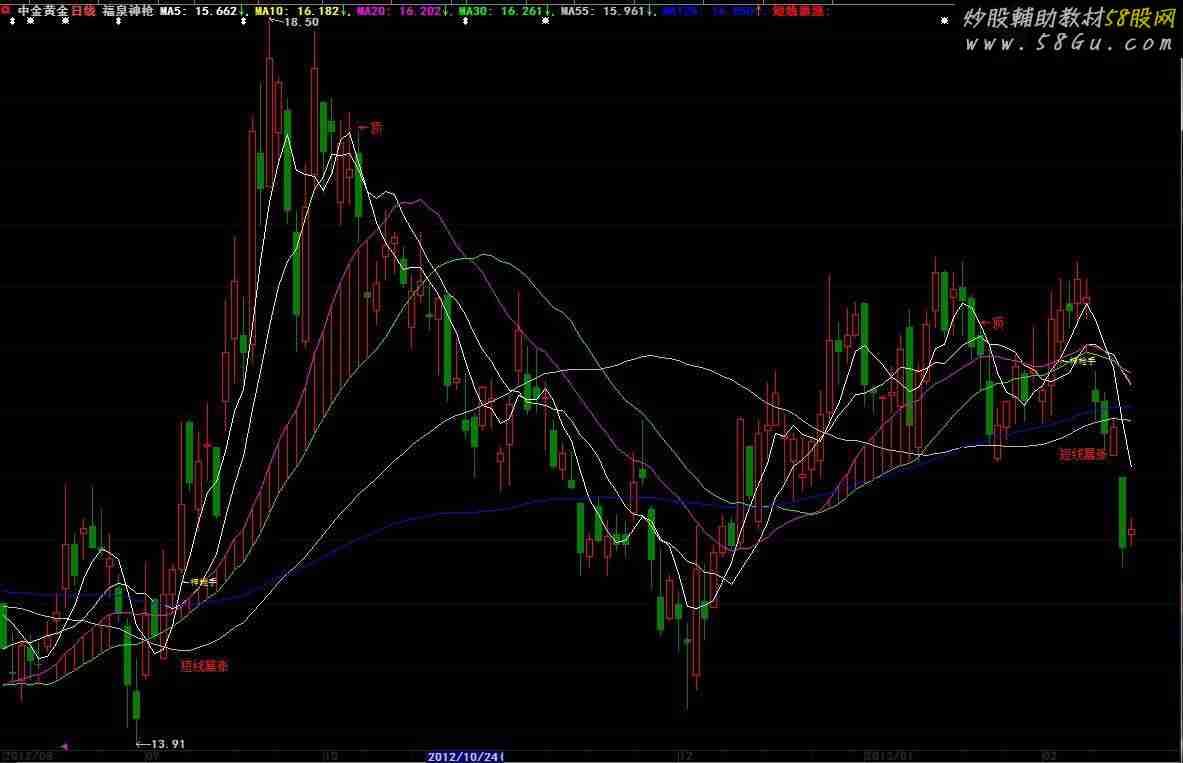Click the red 拆 marker near the chart peak

376,128
